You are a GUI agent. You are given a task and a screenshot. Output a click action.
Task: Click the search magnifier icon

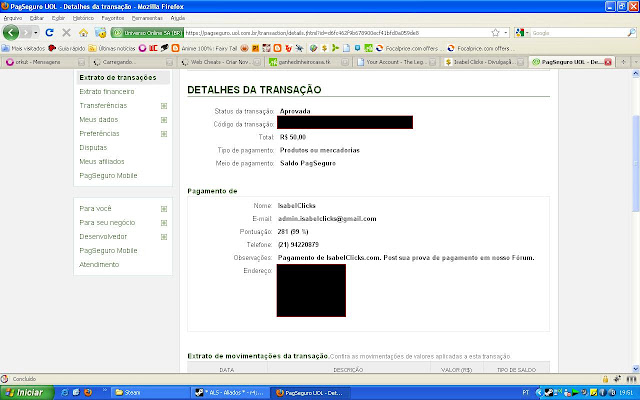pos(631,33)
